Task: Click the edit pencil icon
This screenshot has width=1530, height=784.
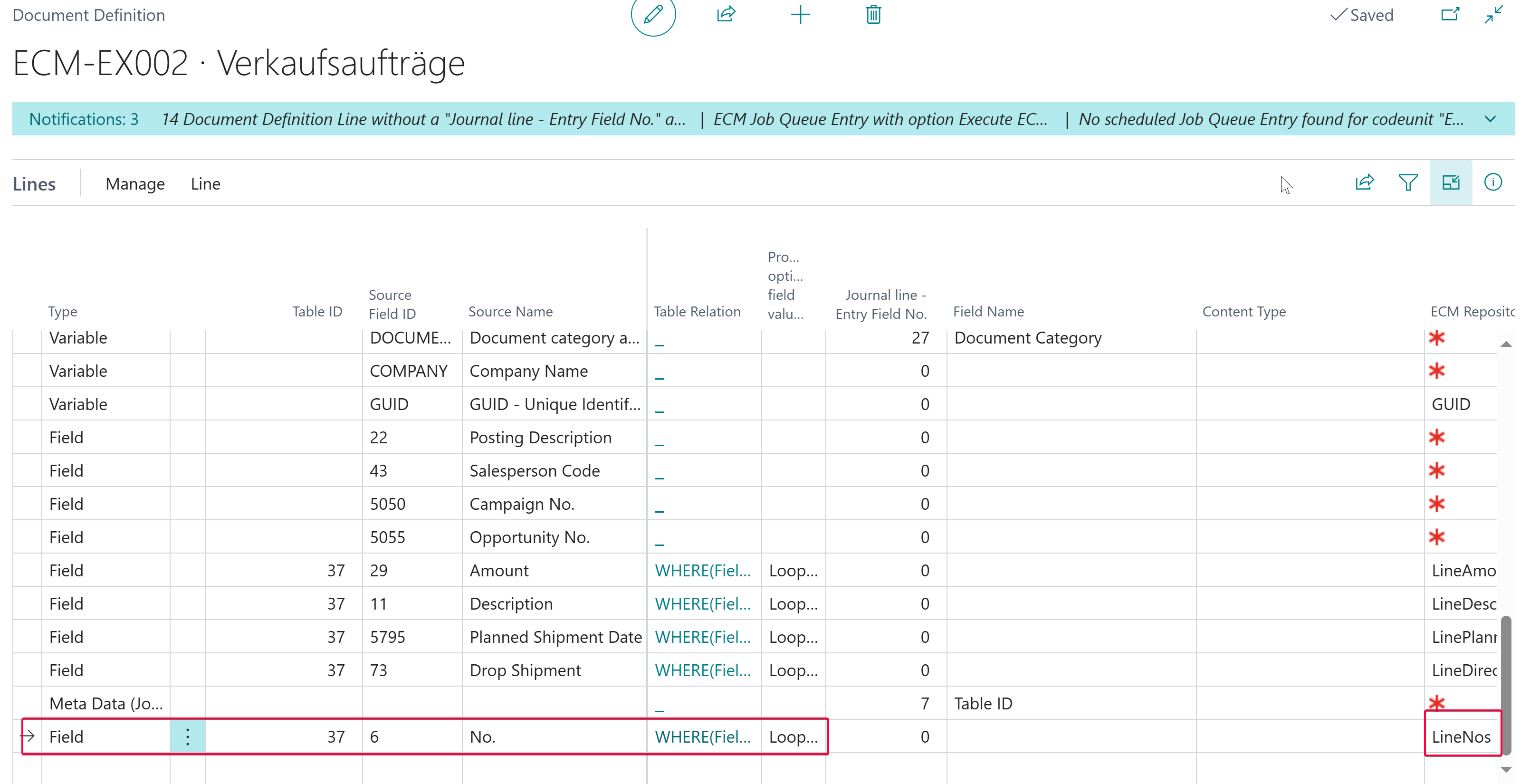Action: pyautogui.click(x=653, y=14)
